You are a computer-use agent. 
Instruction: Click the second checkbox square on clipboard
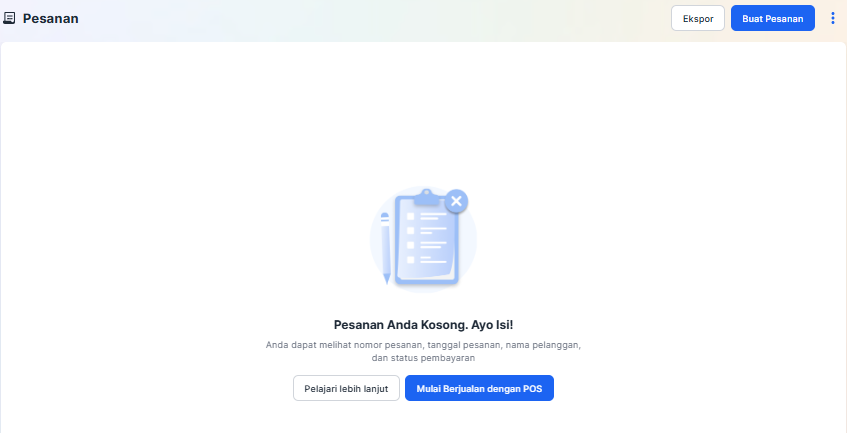[410, 230]
